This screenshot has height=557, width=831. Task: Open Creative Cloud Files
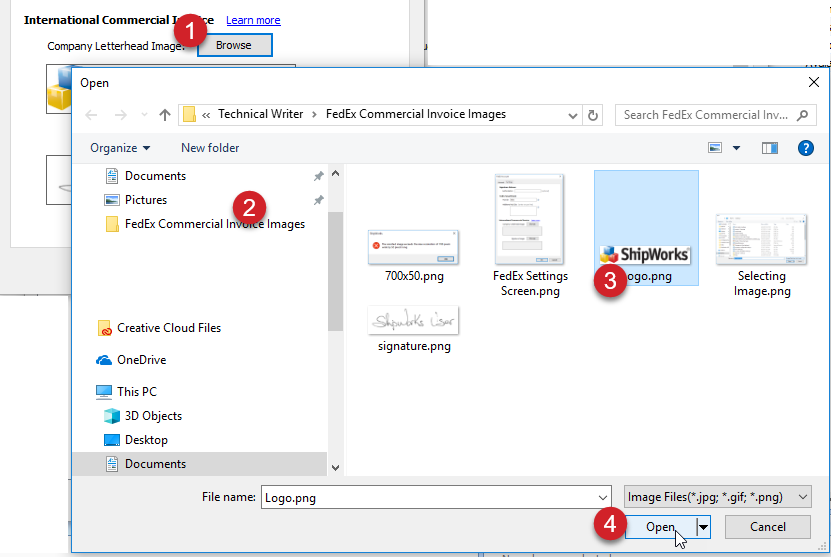pyautogui.click(x=169, y=328)
